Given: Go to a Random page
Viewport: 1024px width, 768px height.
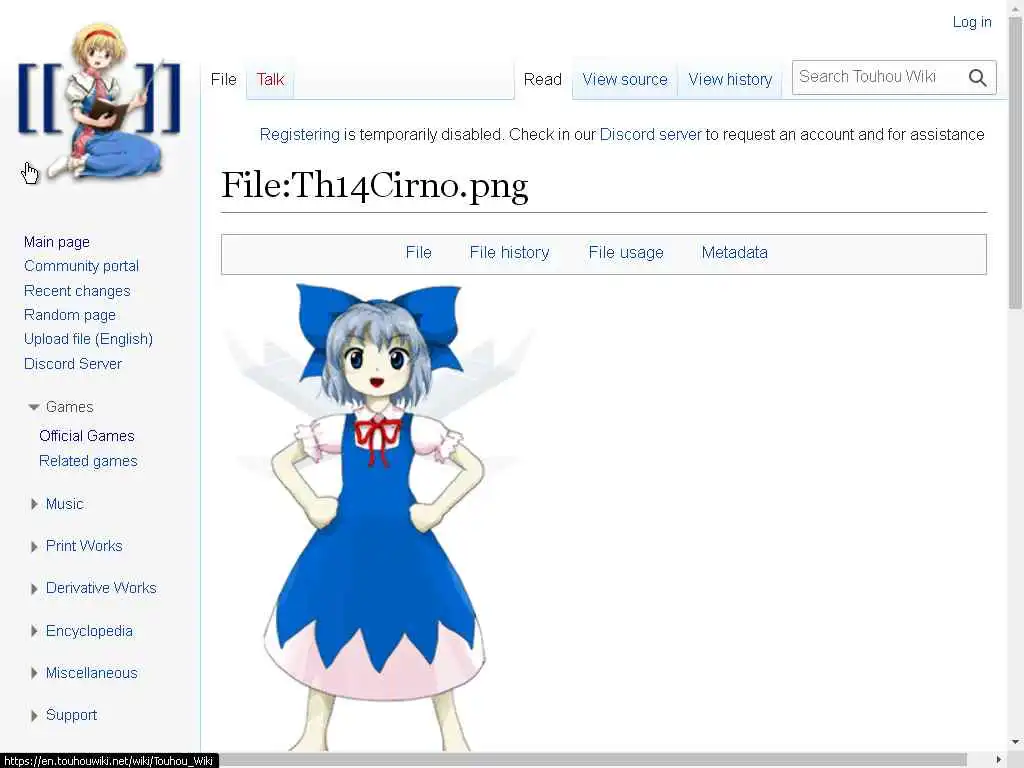Looking at the screenshot, I should coord(70,315).
